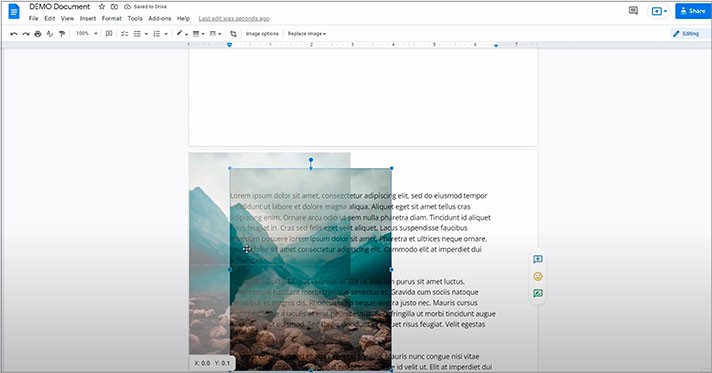Click the image rotation handle
The height and width of the screenshot is (373, 712).
311,160
